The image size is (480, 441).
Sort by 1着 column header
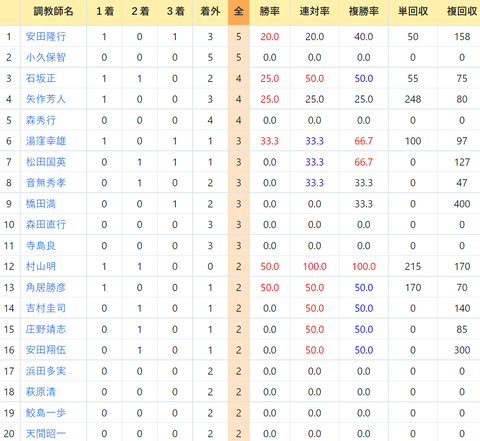[x=104, y=12]
